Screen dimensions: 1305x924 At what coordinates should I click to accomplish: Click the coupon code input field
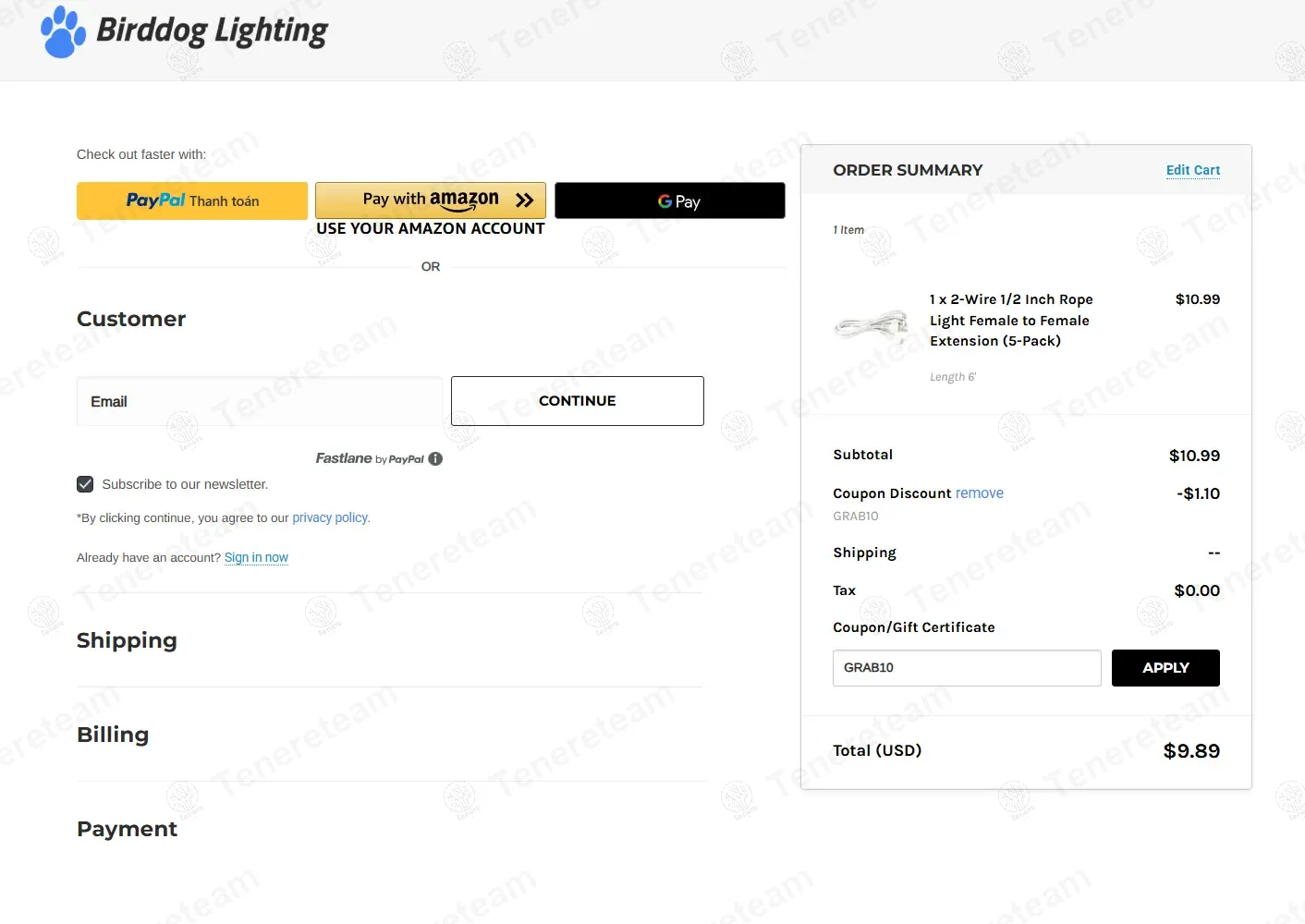tap(966, 668)
